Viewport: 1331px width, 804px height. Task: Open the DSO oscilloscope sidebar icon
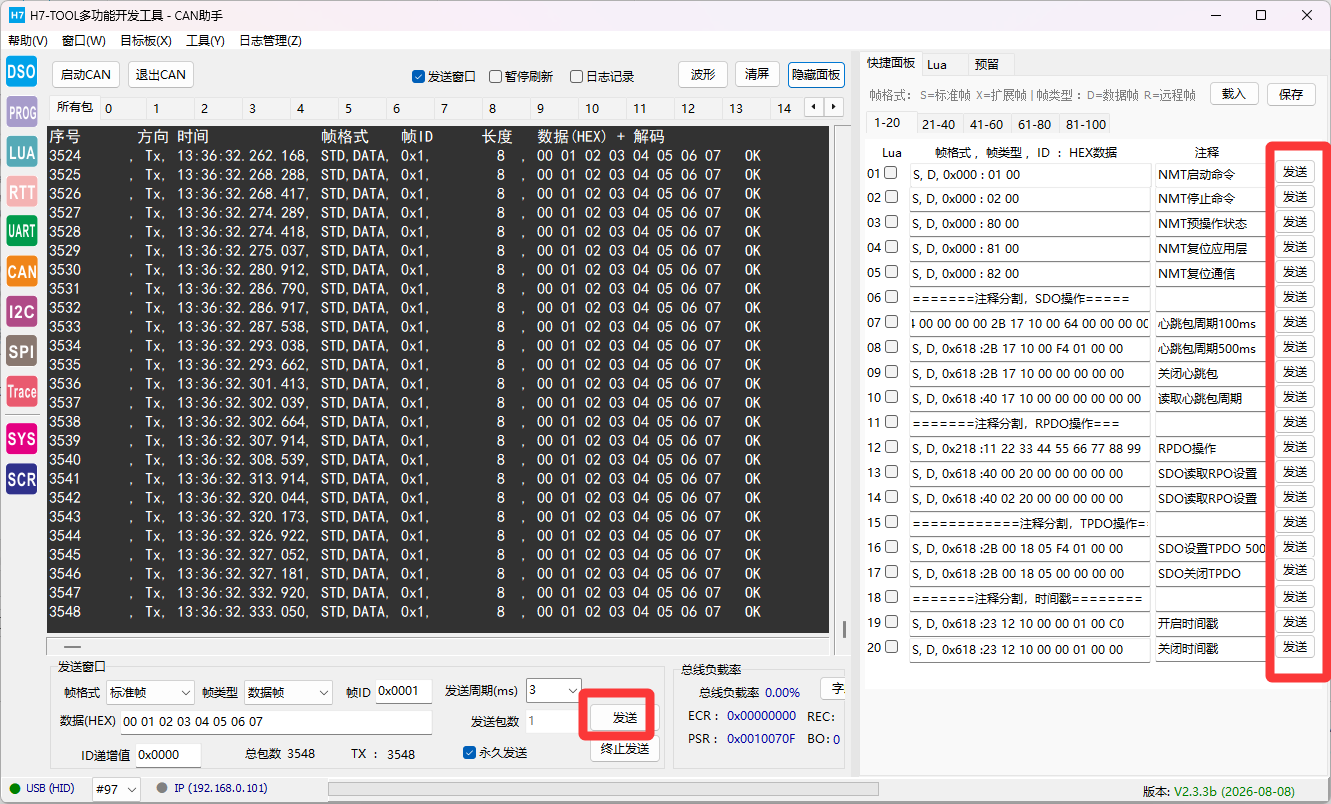22,72
